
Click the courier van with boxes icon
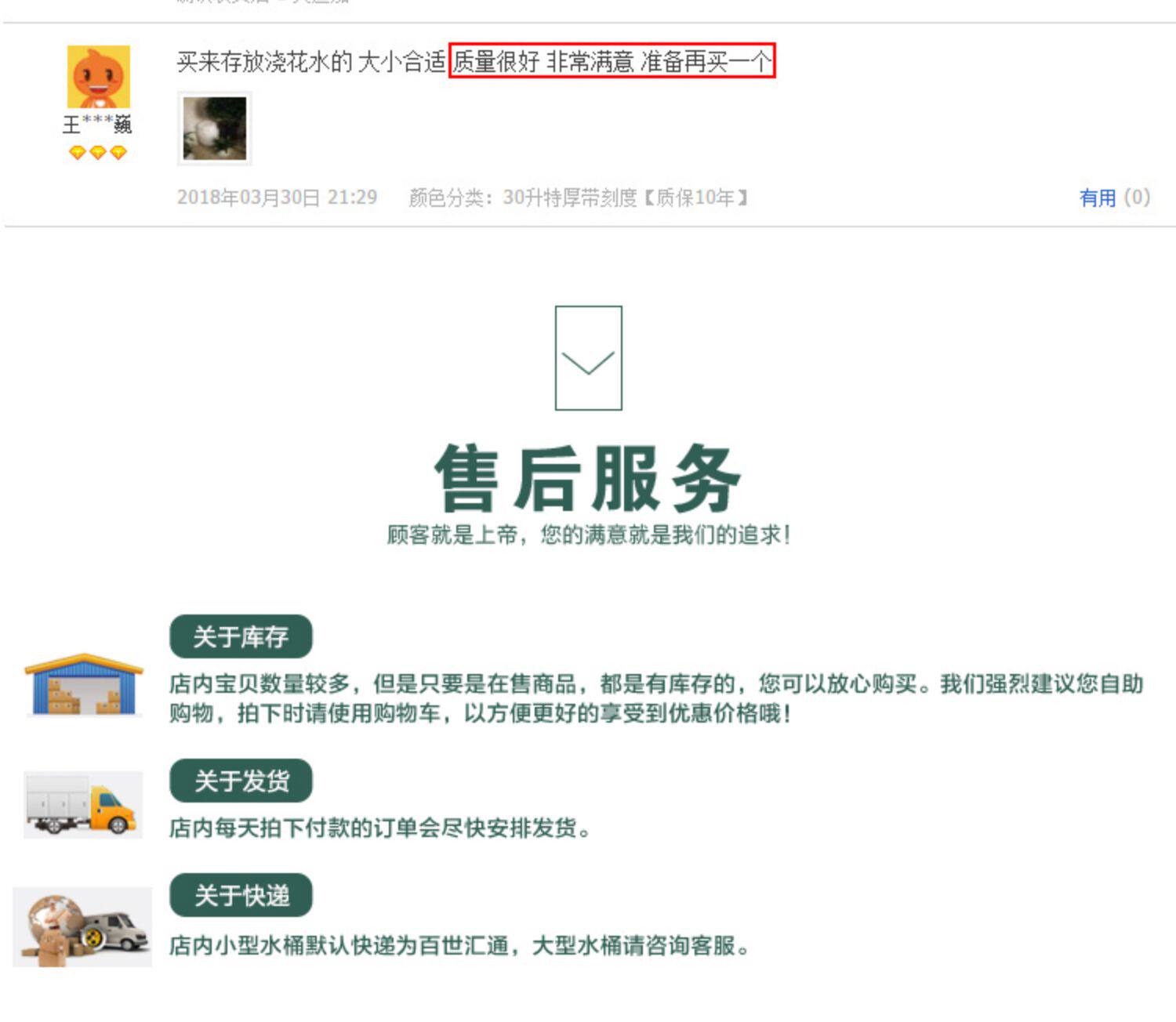83,927
